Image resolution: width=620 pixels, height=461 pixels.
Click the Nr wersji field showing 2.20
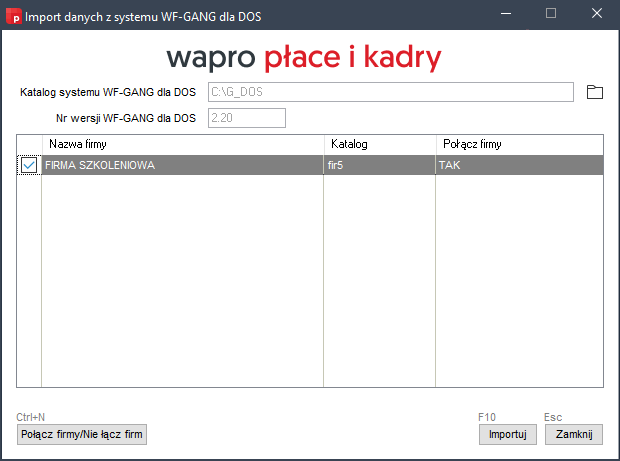(x=247, y=118)
